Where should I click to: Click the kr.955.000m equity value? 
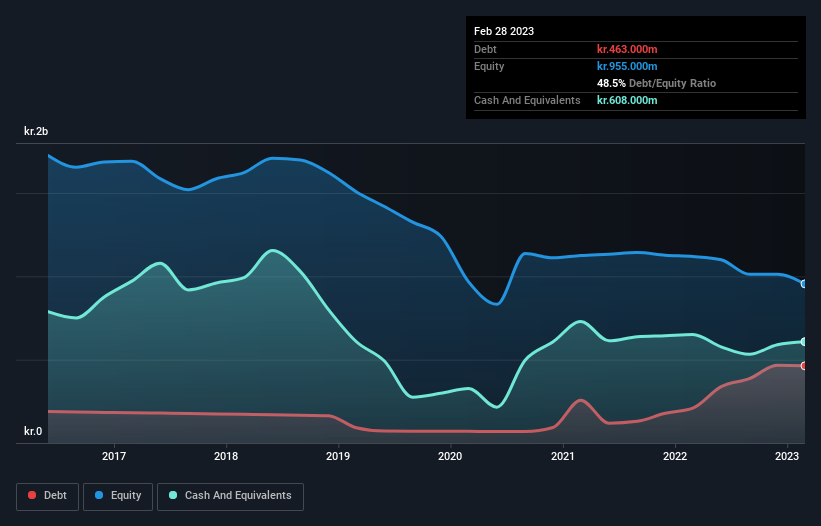click(627, 66)
